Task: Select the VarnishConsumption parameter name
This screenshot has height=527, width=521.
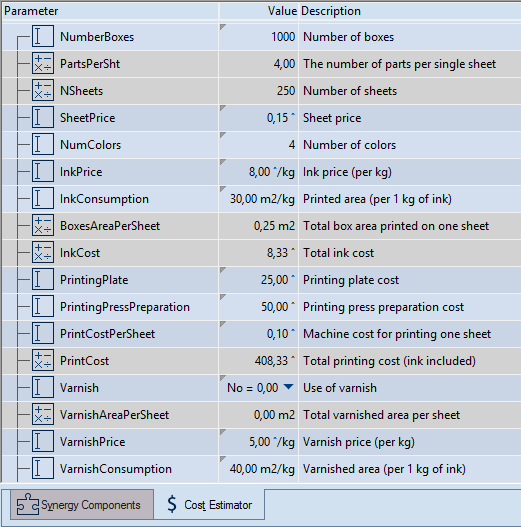Action: [116, 469]
